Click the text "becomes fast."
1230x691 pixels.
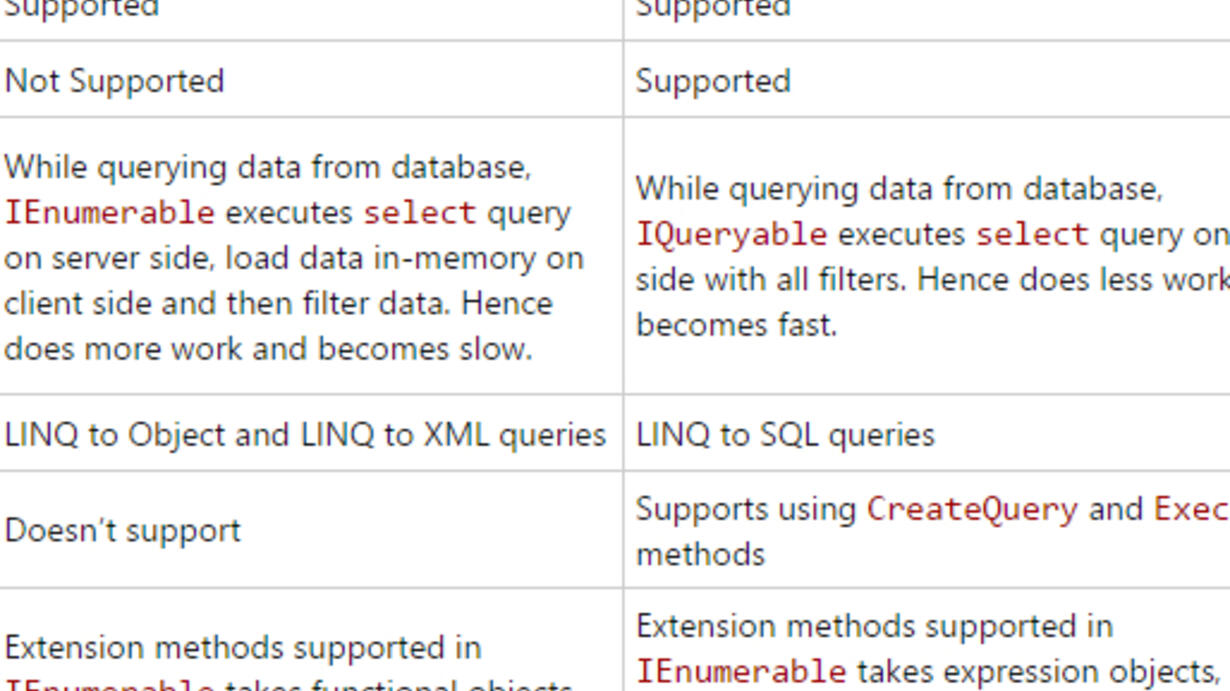736,325
